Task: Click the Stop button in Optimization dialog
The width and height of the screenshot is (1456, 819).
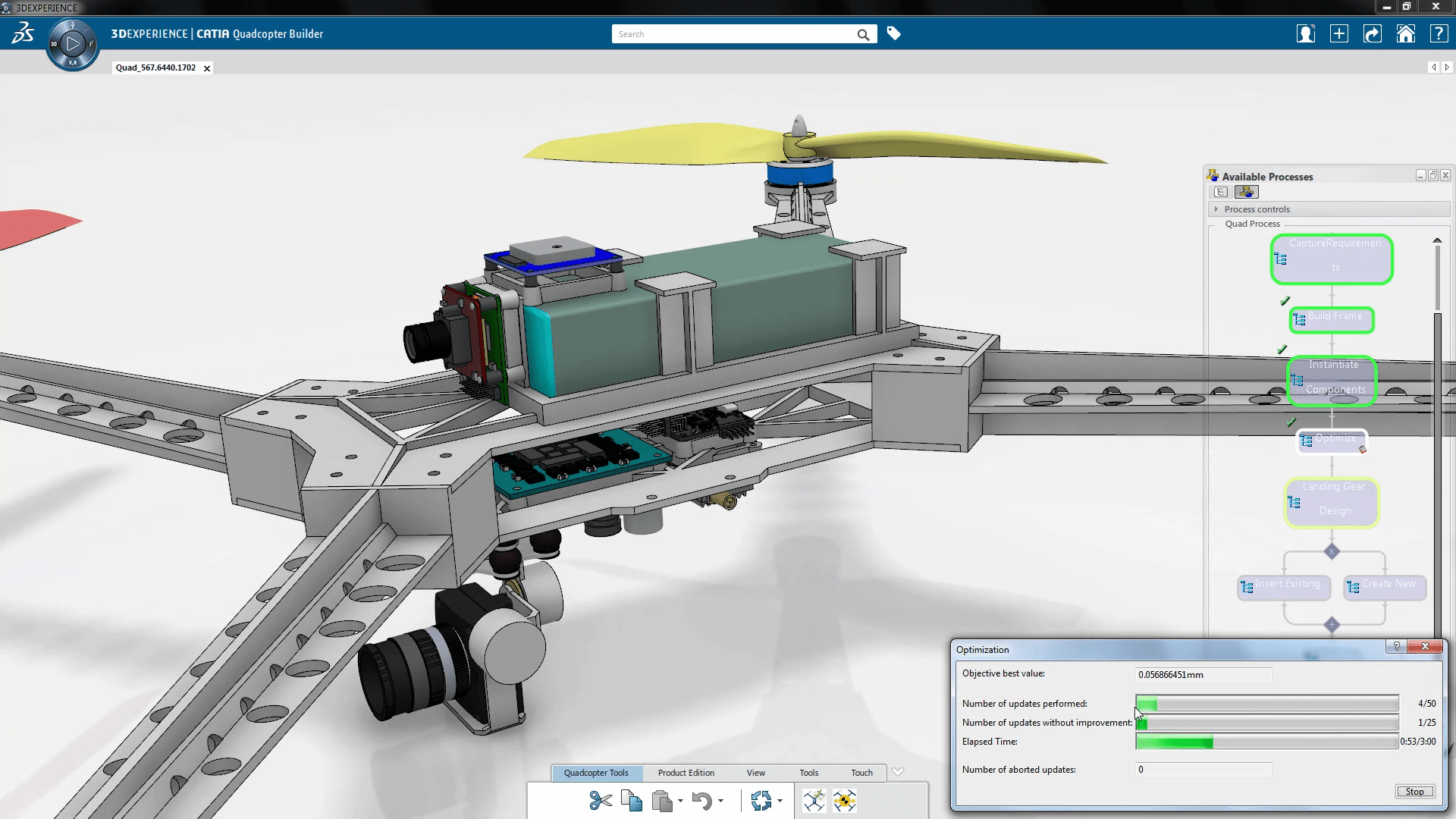Action: (1415, 791)
